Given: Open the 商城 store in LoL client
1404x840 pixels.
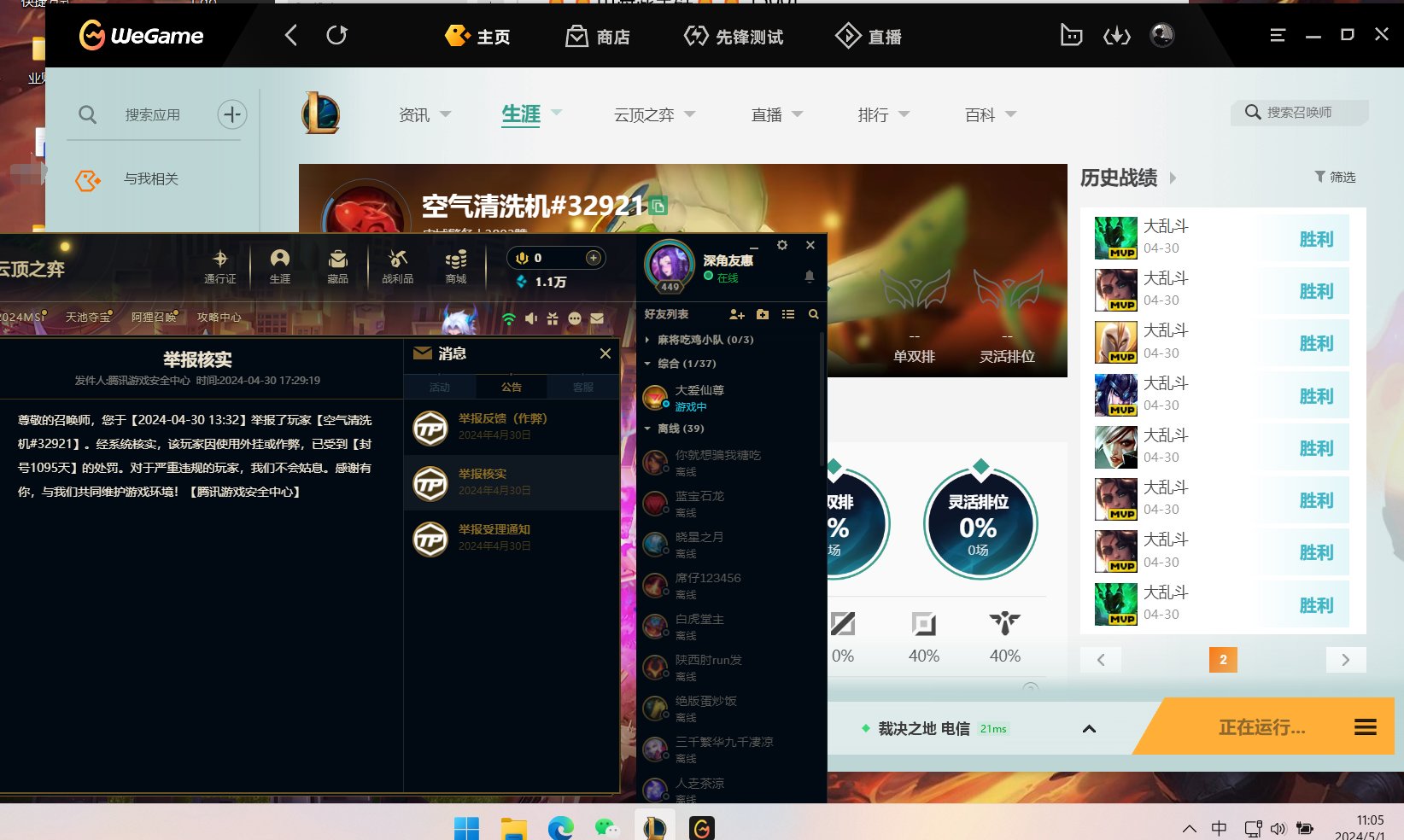Looking at the screenshot, I should point(456,266).
